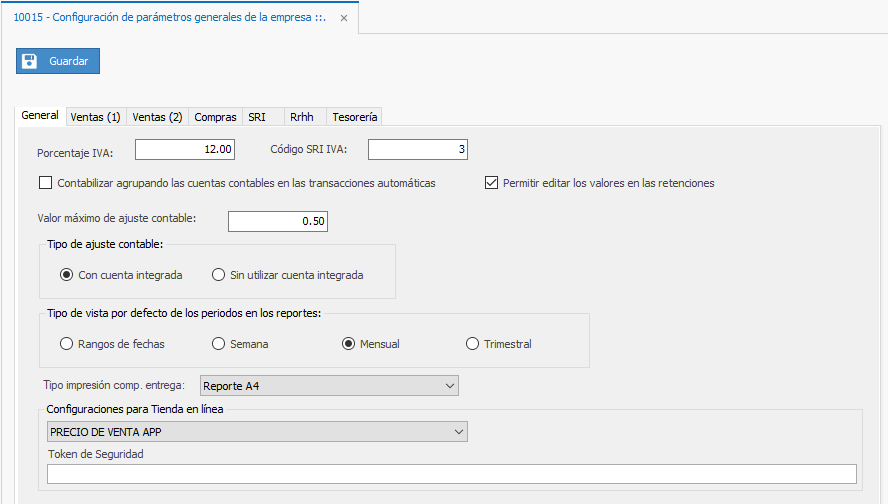Image resolution: width=888 pixels, height=504 pixels.
Task: Select Rangos de fechas period view
Action: (x=67, y=344)
